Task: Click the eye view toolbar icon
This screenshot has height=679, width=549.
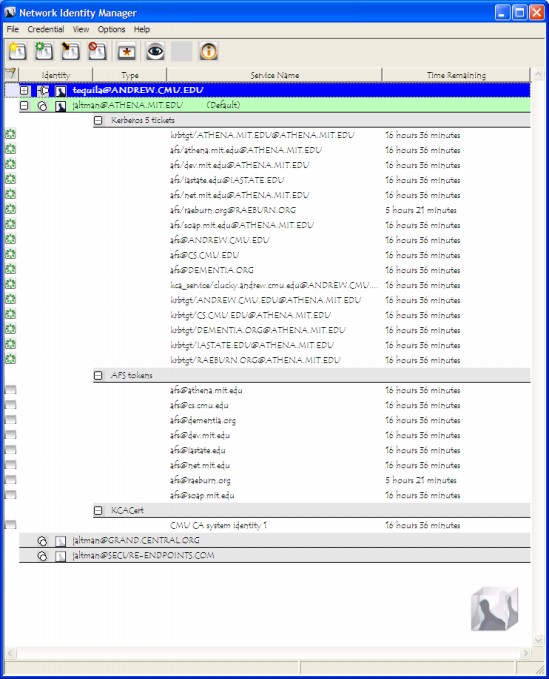Action: [155, 52]
